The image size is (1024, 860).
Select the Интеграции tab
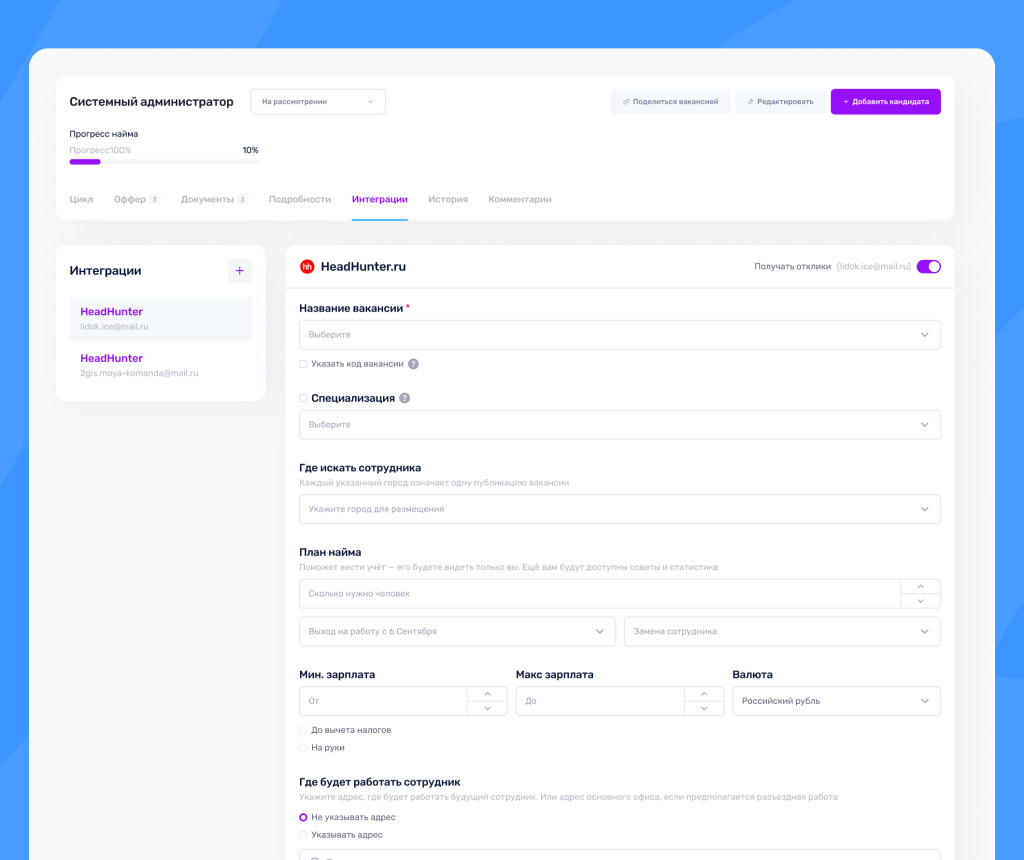pos(379,199)
